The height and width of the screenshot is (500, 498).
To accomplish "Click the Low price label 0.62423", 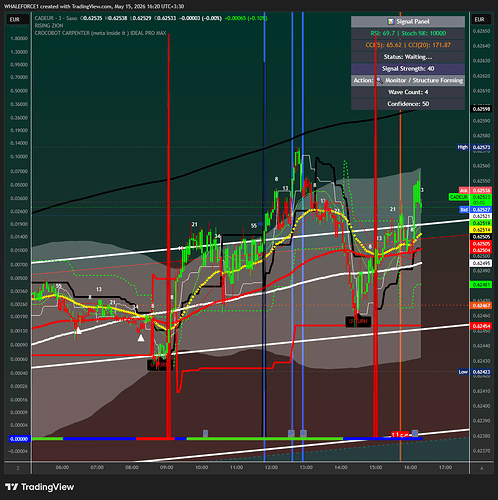I will [481, 372].
